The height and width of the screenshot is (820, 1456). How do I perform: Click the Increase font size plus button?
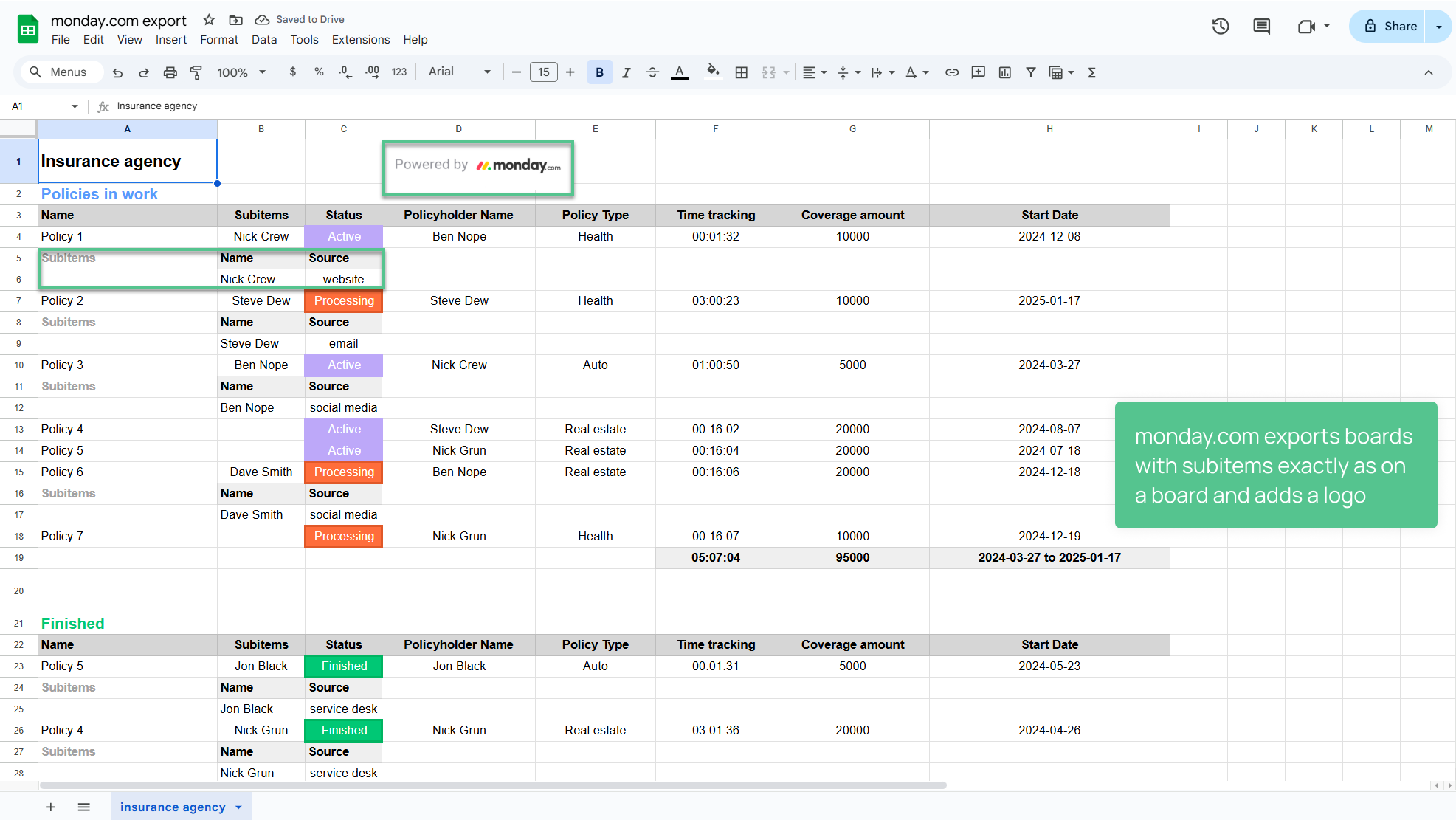(570, 72)
